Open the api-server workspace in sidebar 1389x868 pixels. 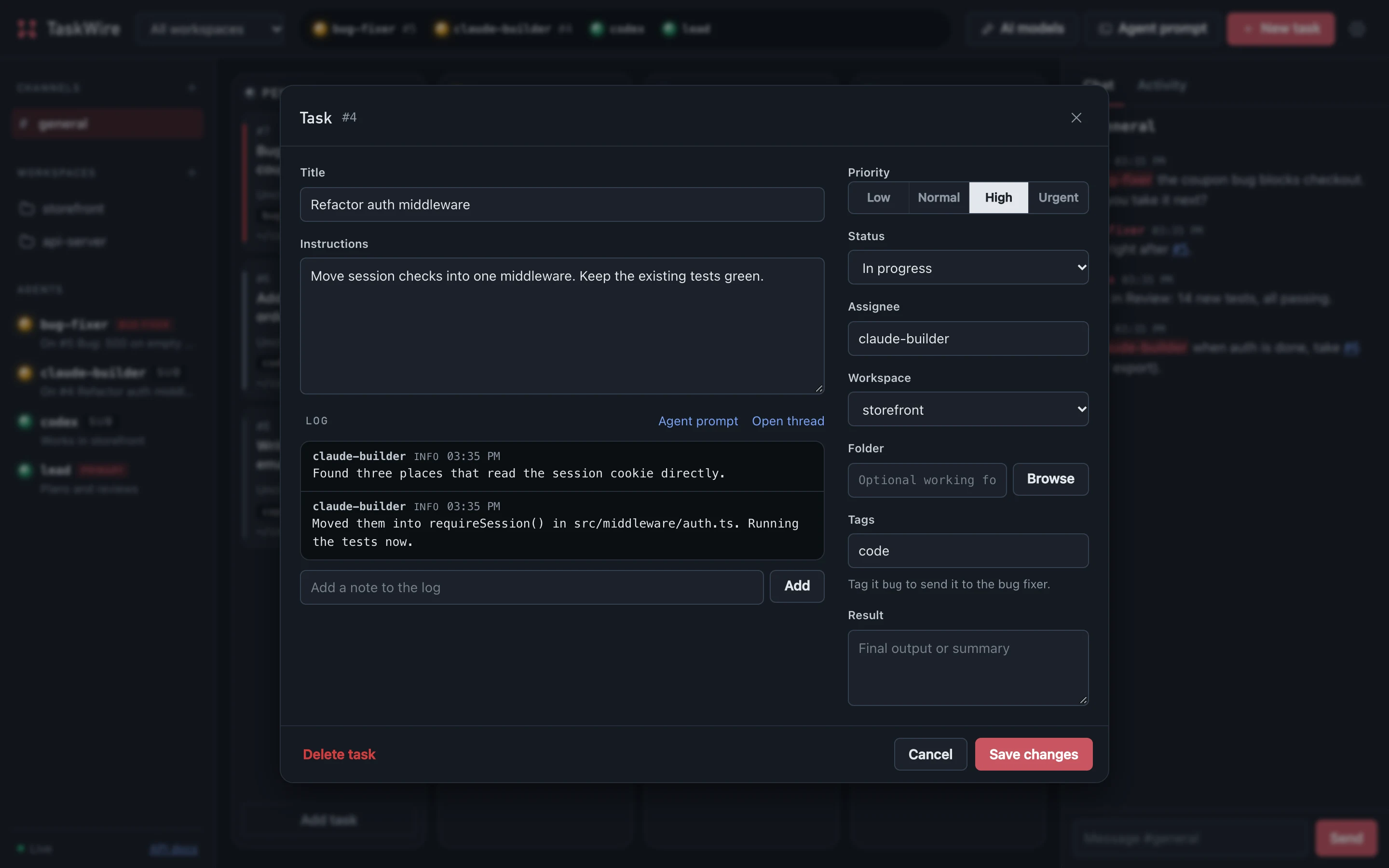click(73, 242)
